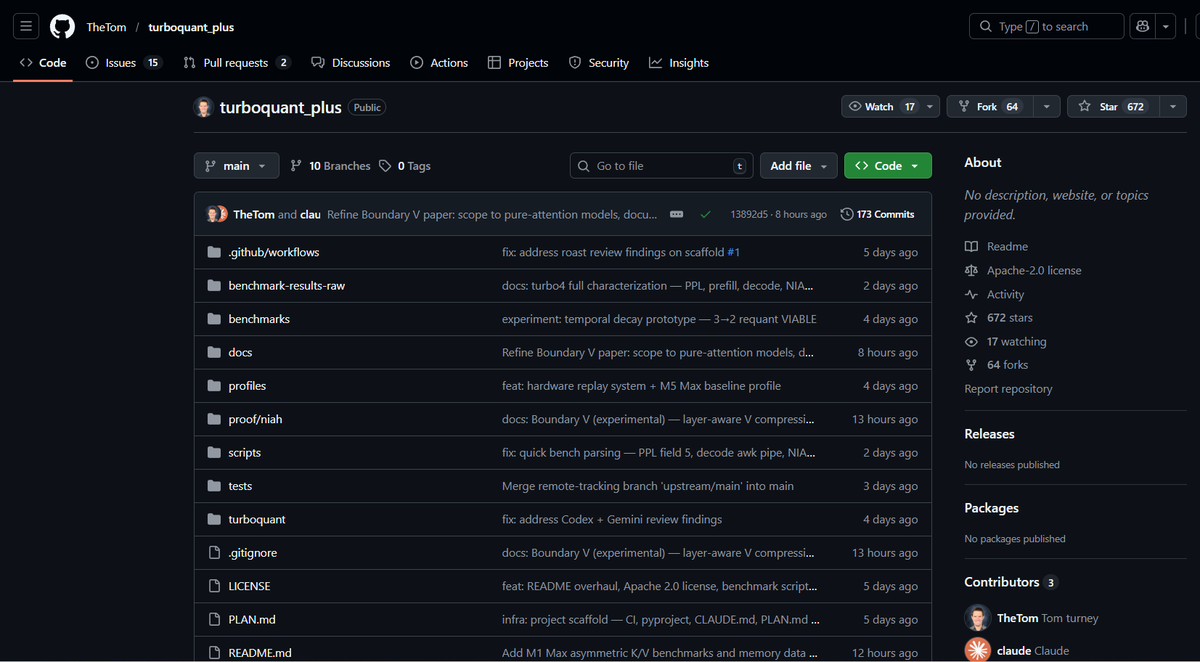Open the benchmarks folder
This screenshot has width=1200, height=662.
(x=259, y=319)
